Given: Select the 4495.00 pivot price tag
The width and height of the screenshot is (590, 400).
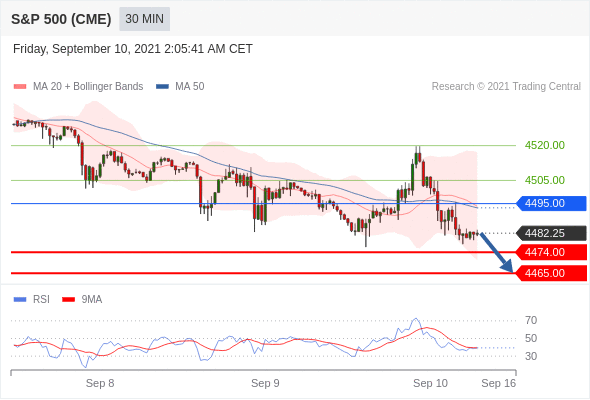Looking at the screenshot, I should point(551,204).
